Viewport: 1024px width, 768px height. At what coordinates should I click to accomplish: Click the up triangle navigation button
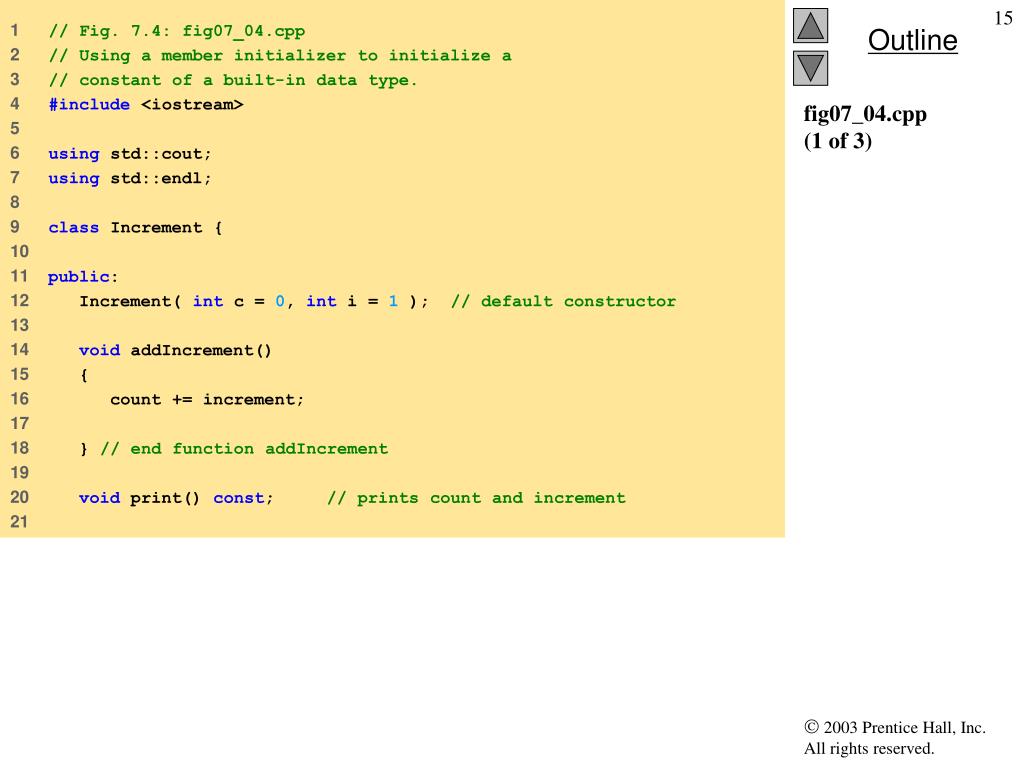(810, 25)
